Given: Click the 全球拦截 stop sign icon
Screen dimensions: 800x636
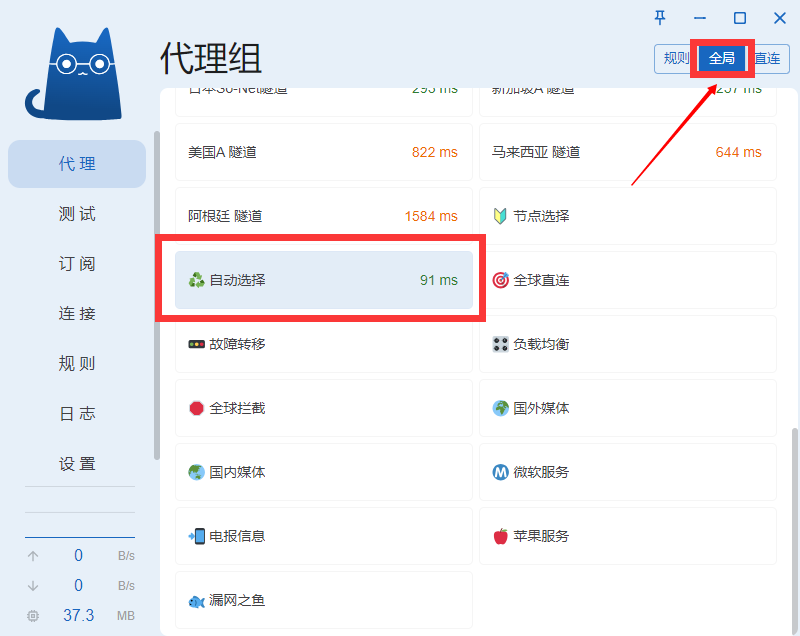Looking at the screenshot, I should [197, 408].
